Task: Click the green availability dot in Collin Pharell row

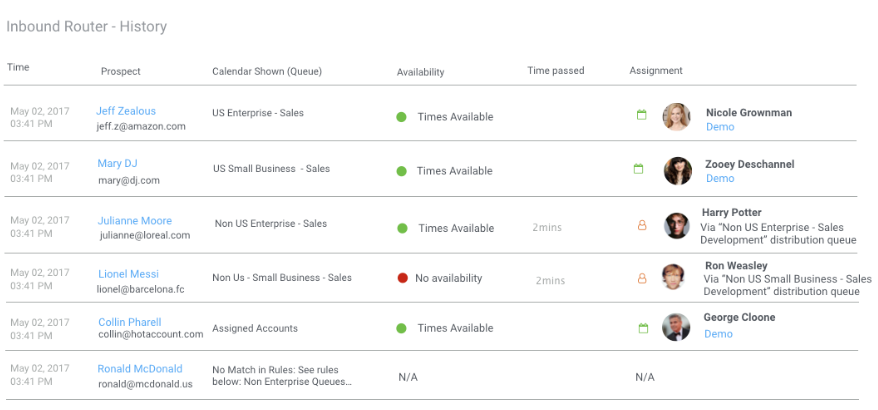Action: 402,328
